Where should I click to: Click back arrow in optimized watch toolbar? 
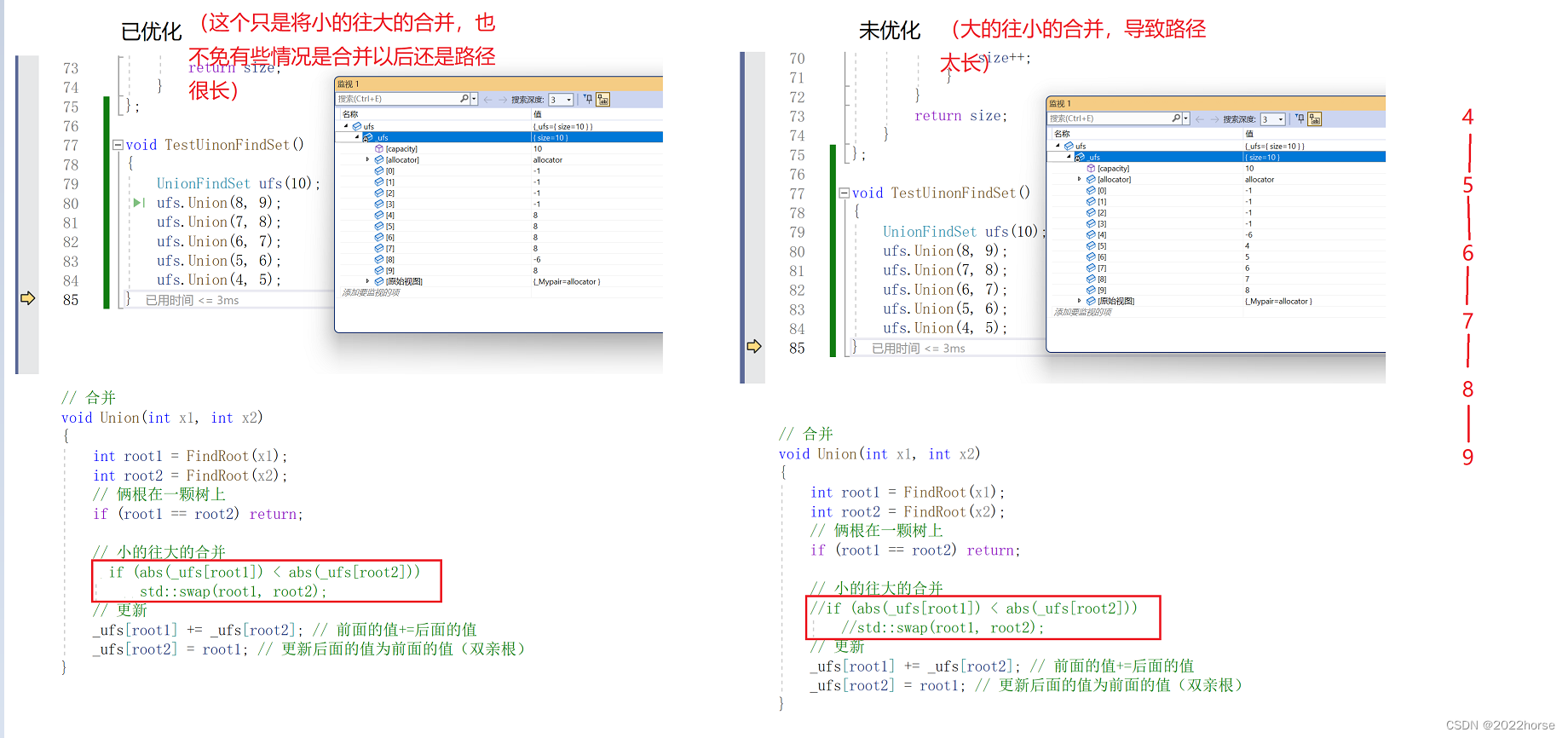tap(487, 100)
